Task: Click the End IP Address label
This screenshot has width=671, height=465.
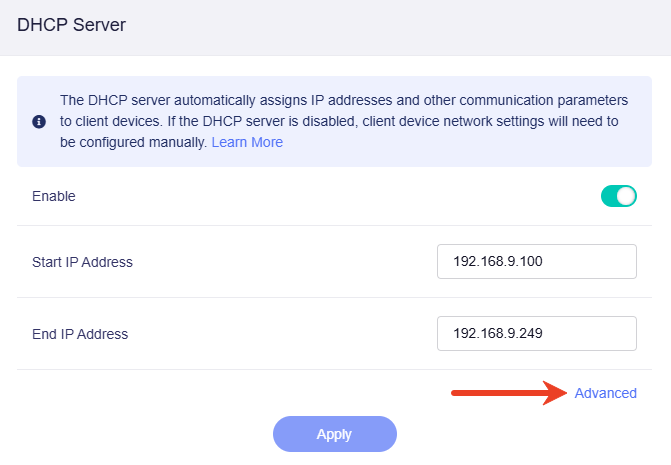Action: pyautogui.click(x=80, y=334)
